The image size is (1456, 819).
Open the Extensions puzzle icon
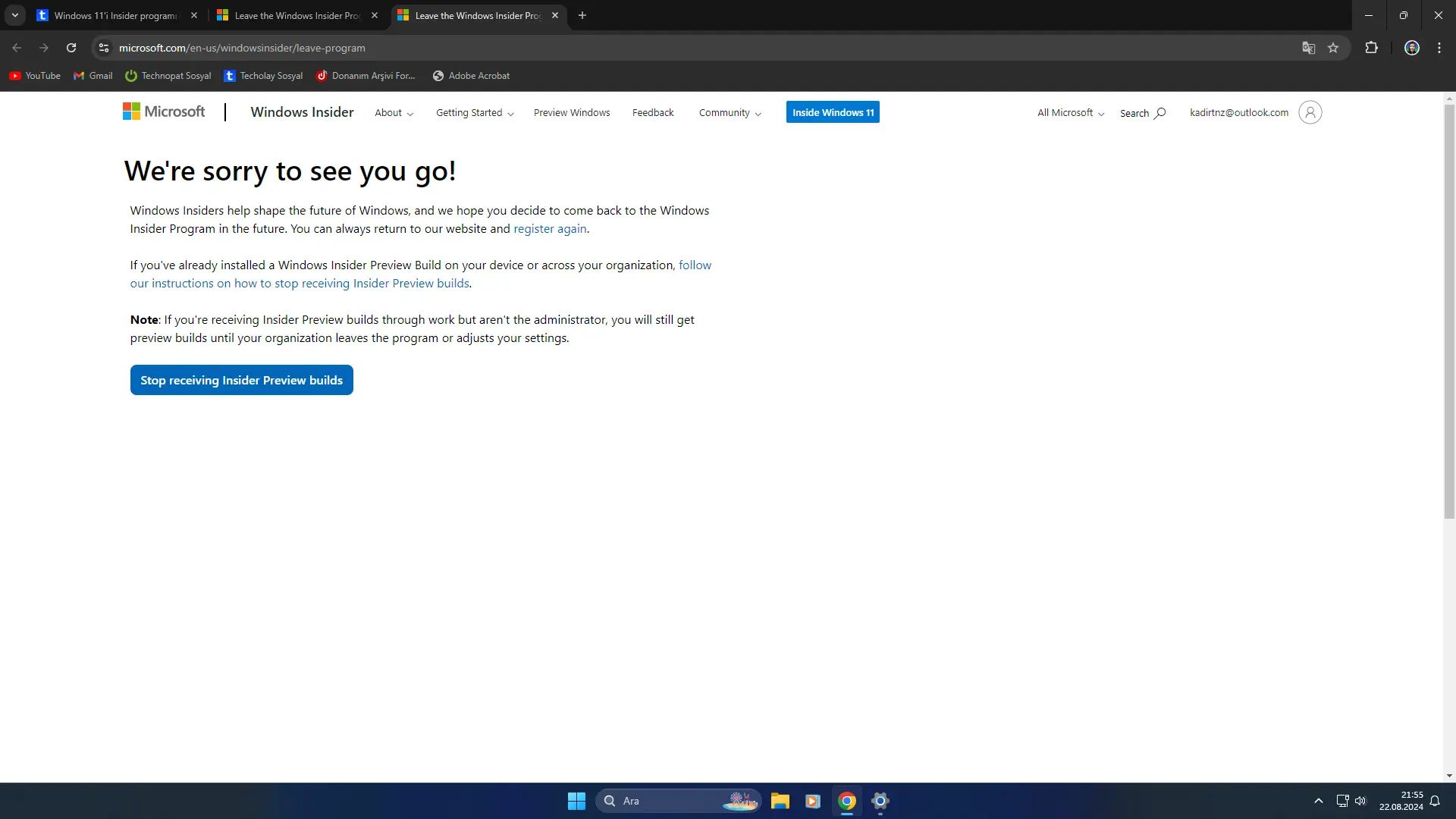(x=1371, y=48)
